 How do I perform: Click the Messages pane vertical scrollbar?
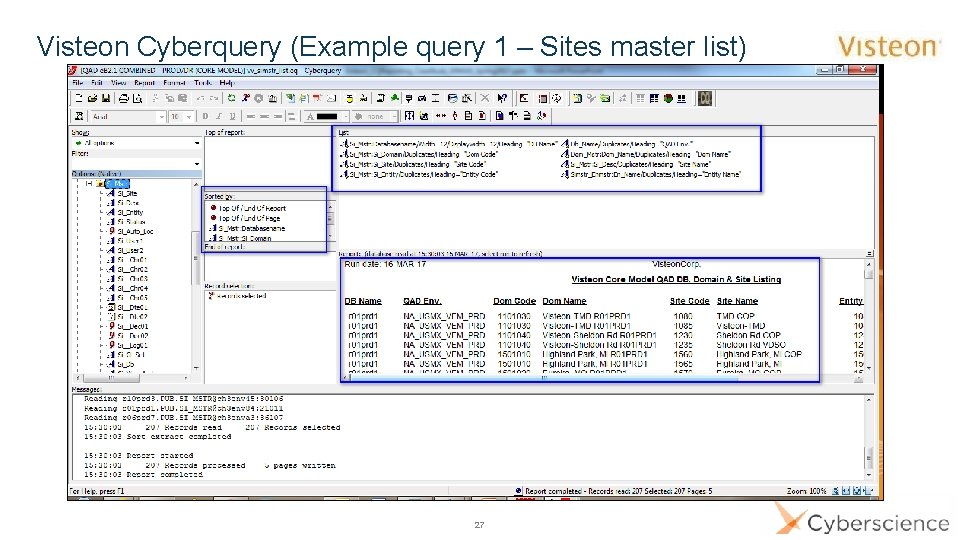coord(868,437)
